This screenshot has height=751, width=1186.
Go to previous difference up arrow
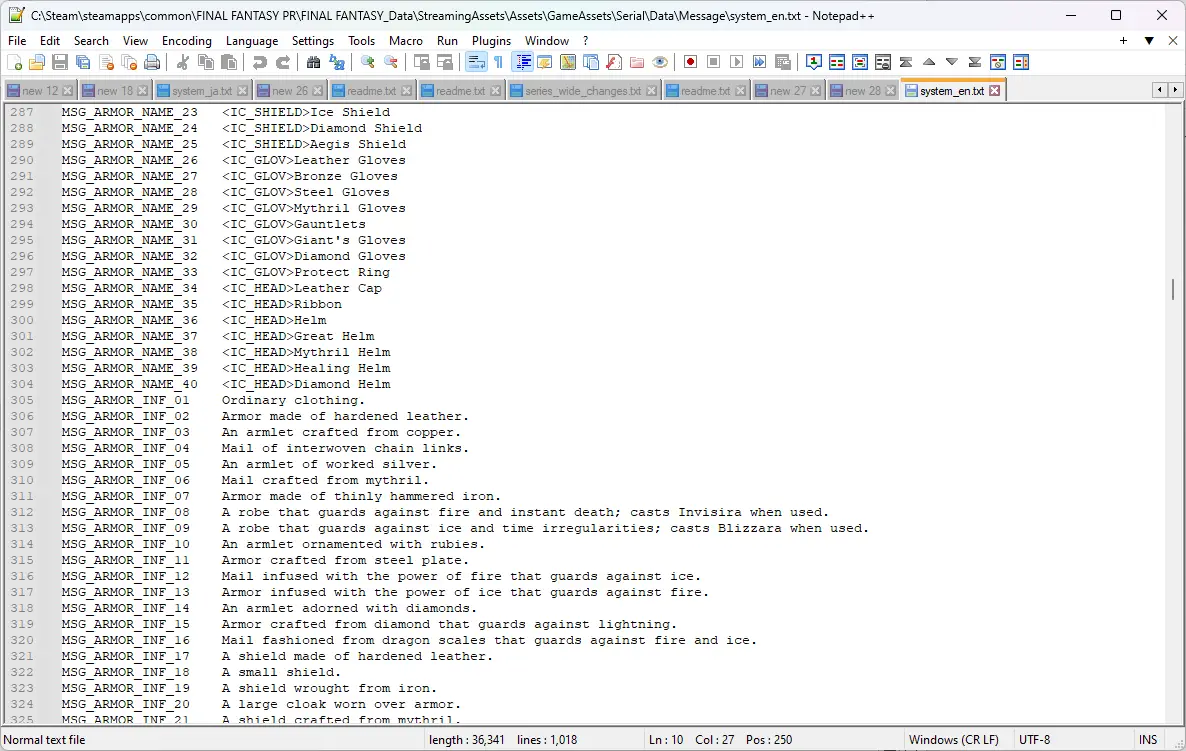(929, 63)
